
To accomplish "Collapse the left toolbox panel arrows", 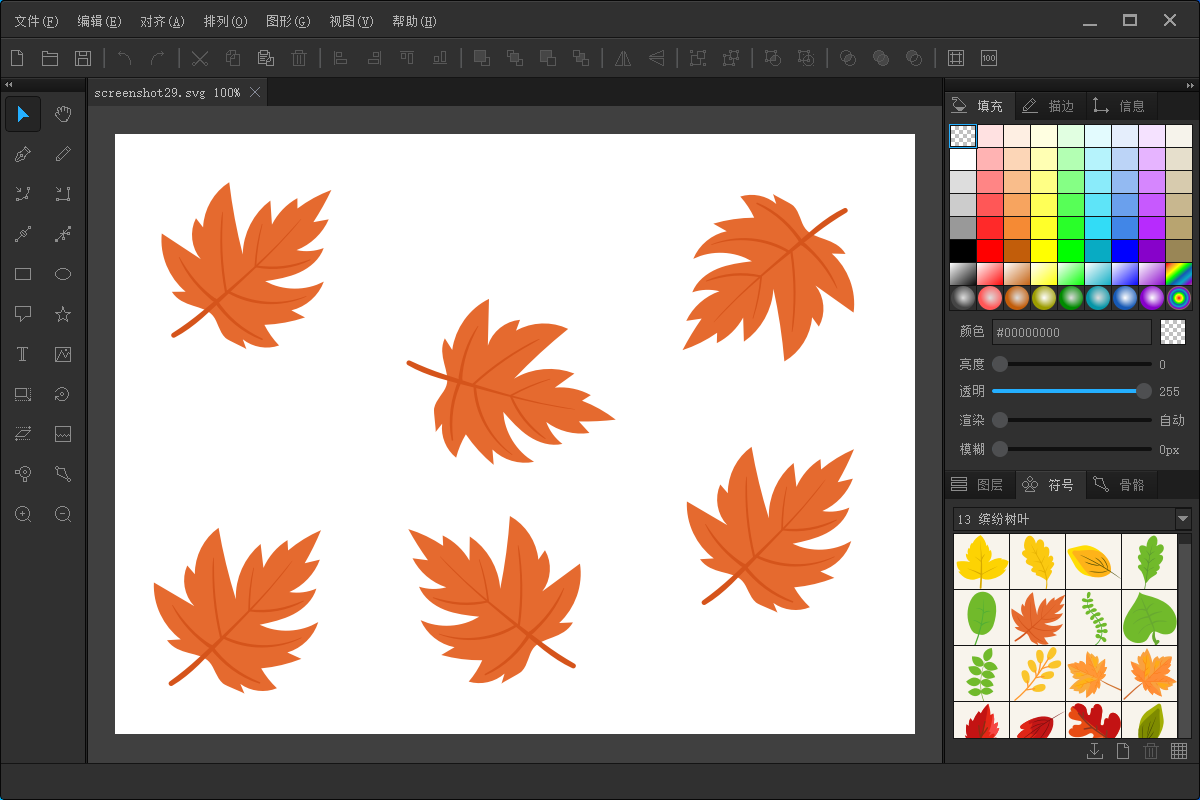I will 9,85.
